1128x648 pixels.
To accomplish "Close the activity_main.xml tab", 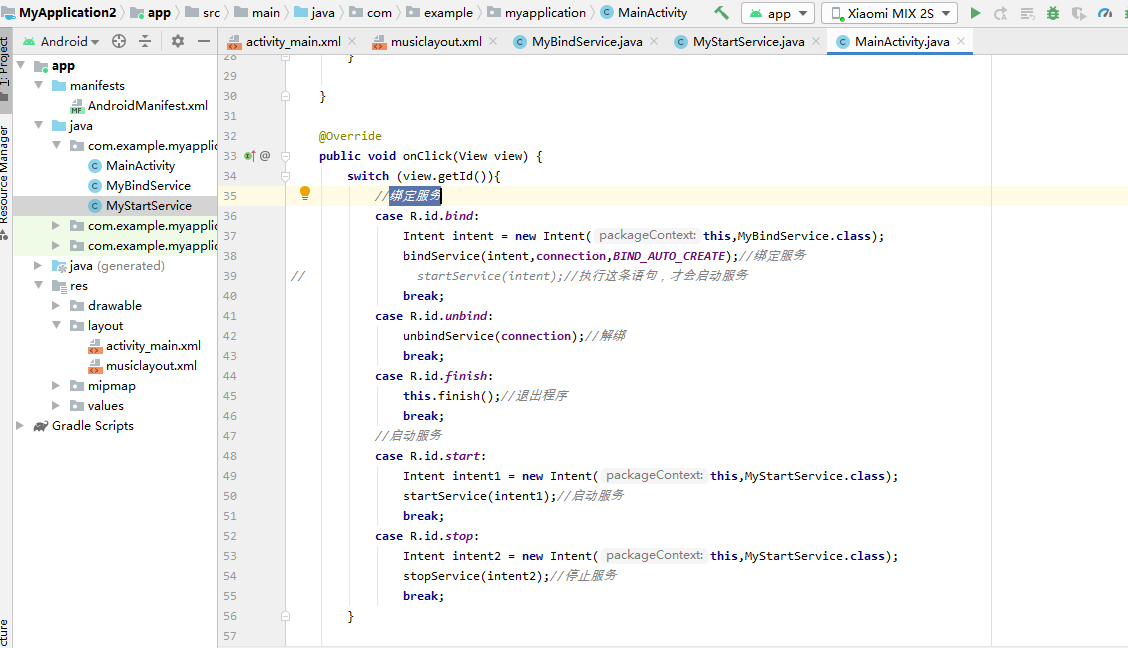I will click(352, 42).
